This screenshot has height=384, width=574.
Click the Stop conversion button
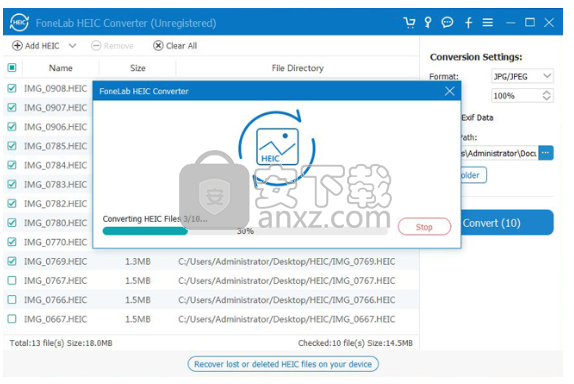[424, 227]
